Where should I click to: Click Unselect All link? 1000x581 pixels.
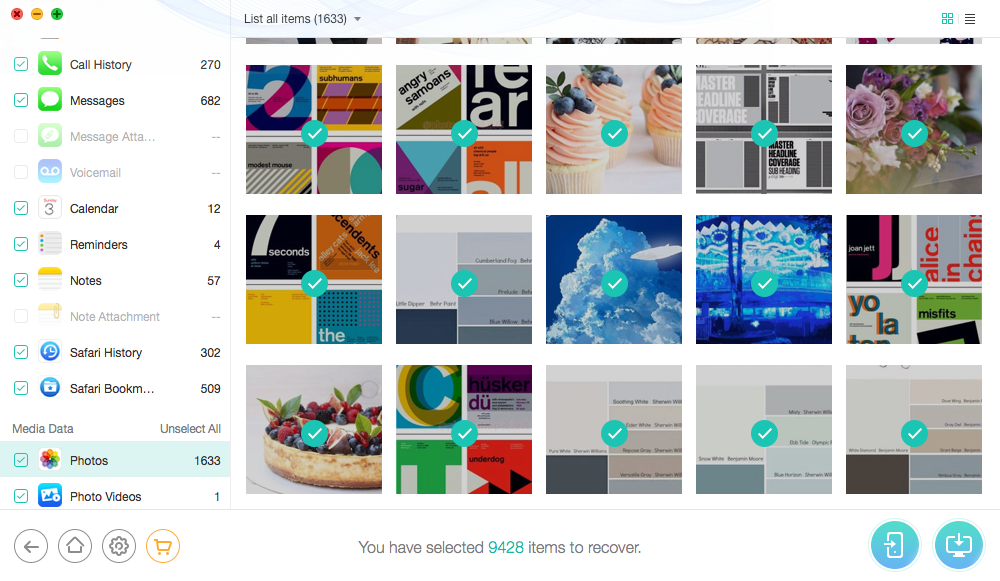(x=190, y=429)
